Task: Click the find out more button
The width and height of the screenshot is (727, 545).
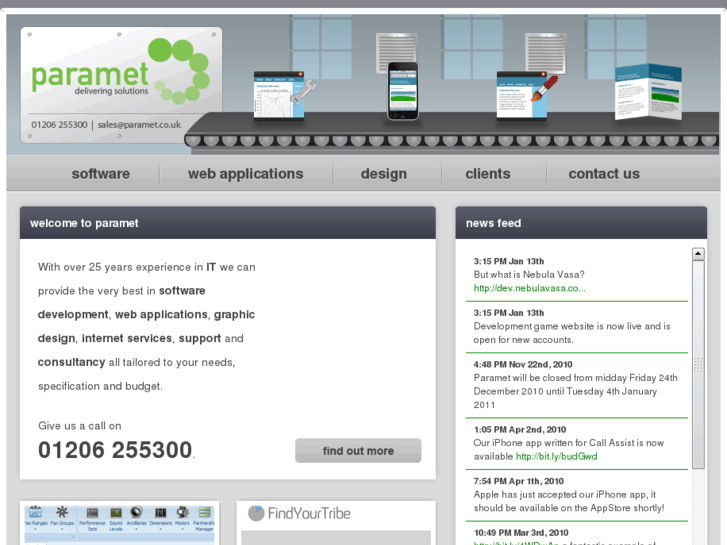Action: (358, 450)
